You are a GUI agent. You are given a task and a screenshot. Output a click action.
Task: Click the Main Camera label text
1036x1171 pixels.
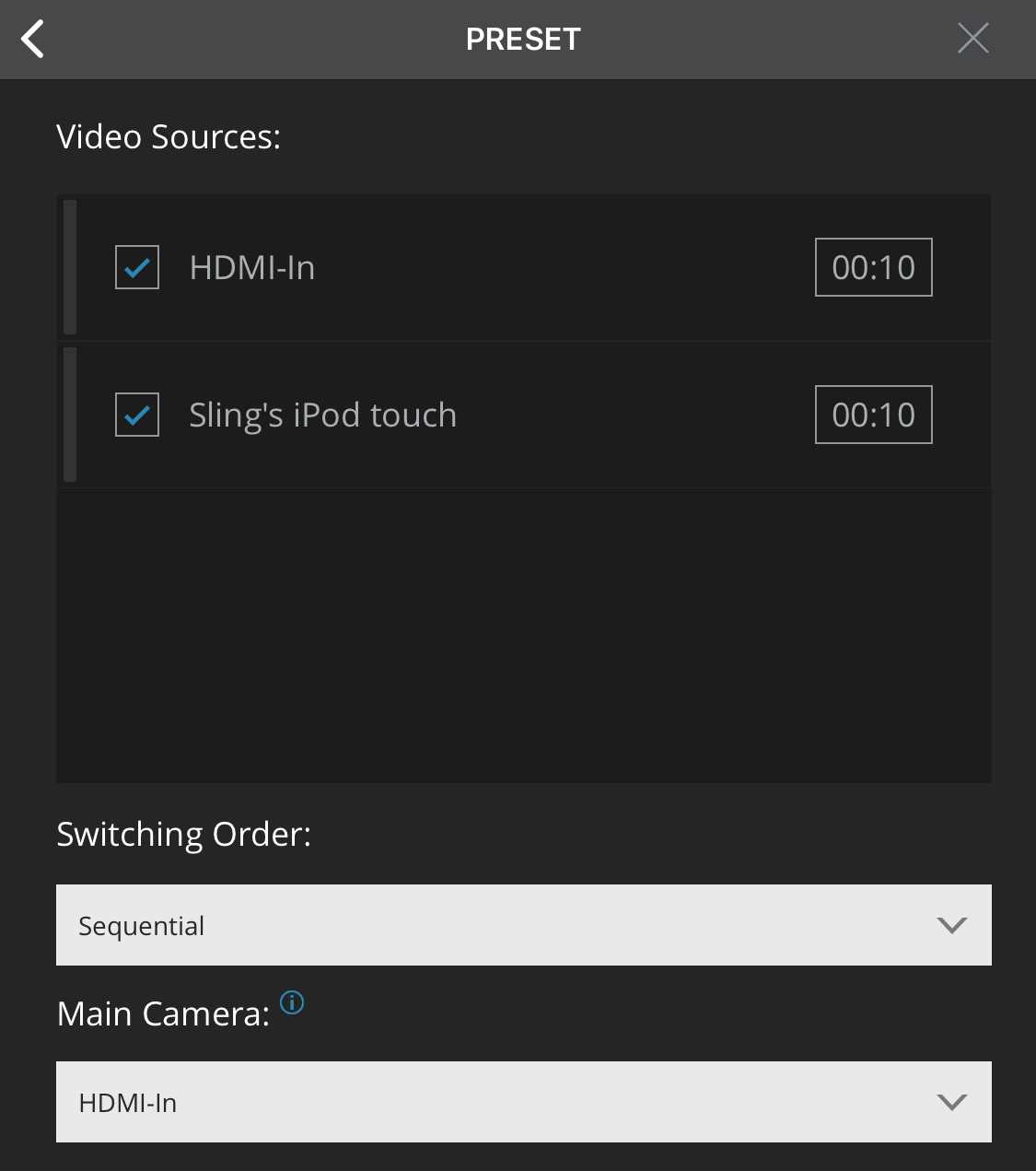click(x=163, y=1014)
